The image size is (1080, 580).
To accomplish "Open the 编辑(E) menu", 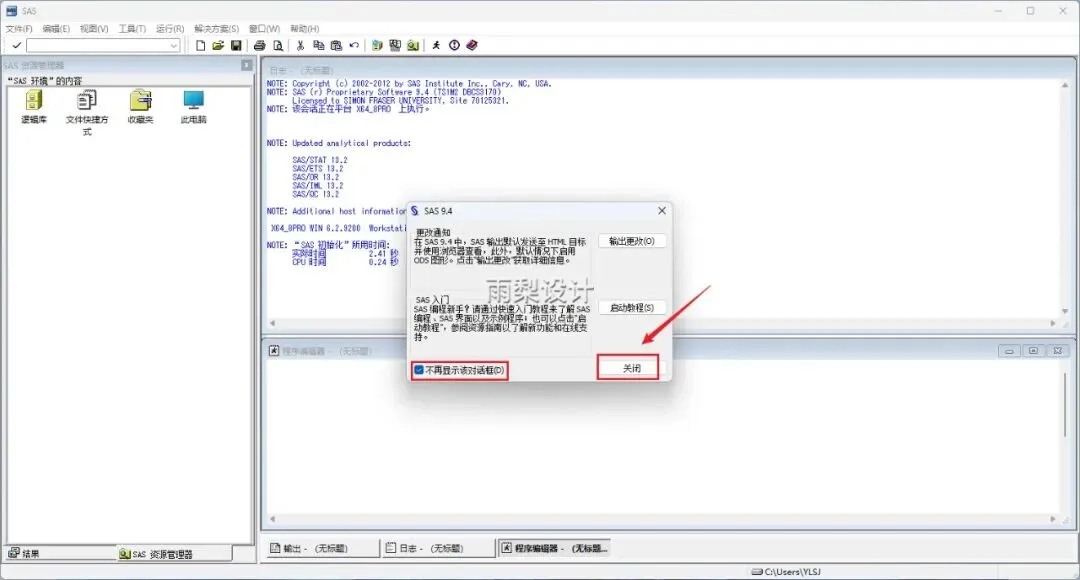I will 56,29.
